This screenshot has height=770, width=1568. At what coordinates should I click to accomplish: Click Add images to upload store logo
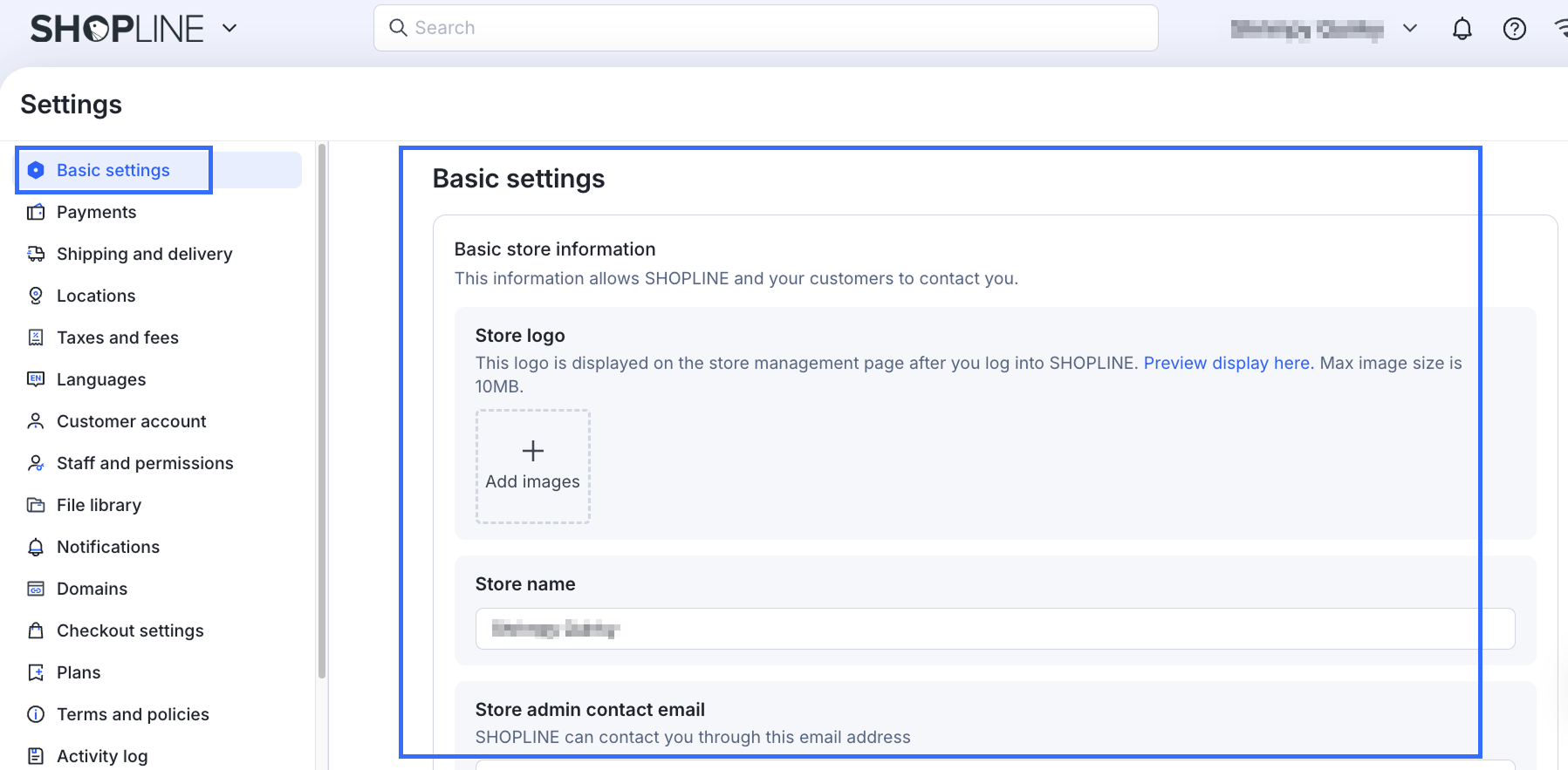pos(532,467)
